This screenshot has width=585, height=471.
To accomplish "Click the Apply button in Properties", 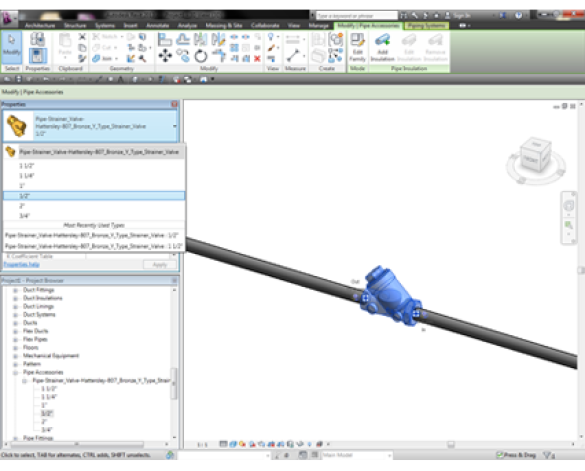I will pyautogui.click(x=160, y=265).
